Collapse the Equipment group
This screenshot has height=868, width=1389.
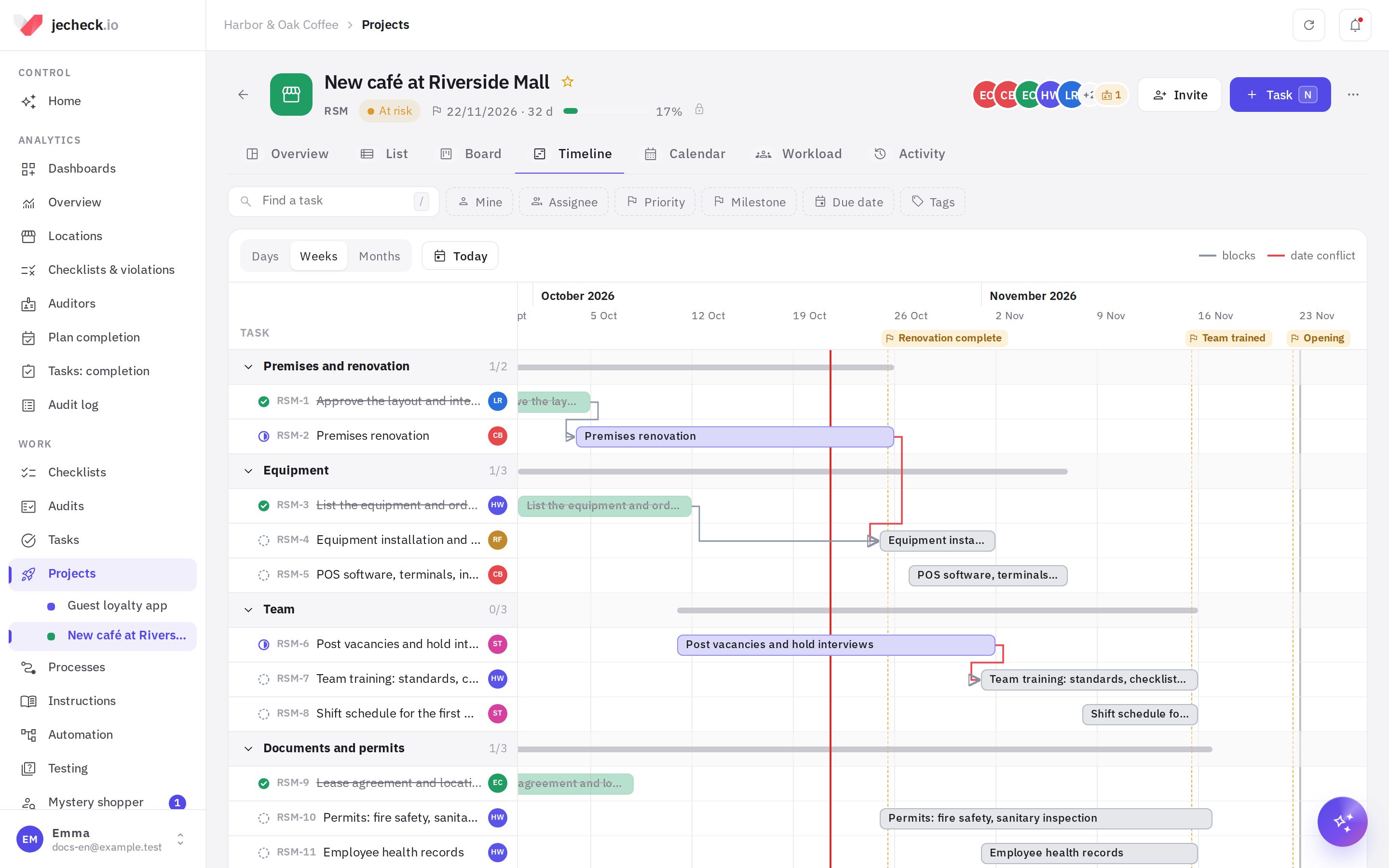[248, 471]
